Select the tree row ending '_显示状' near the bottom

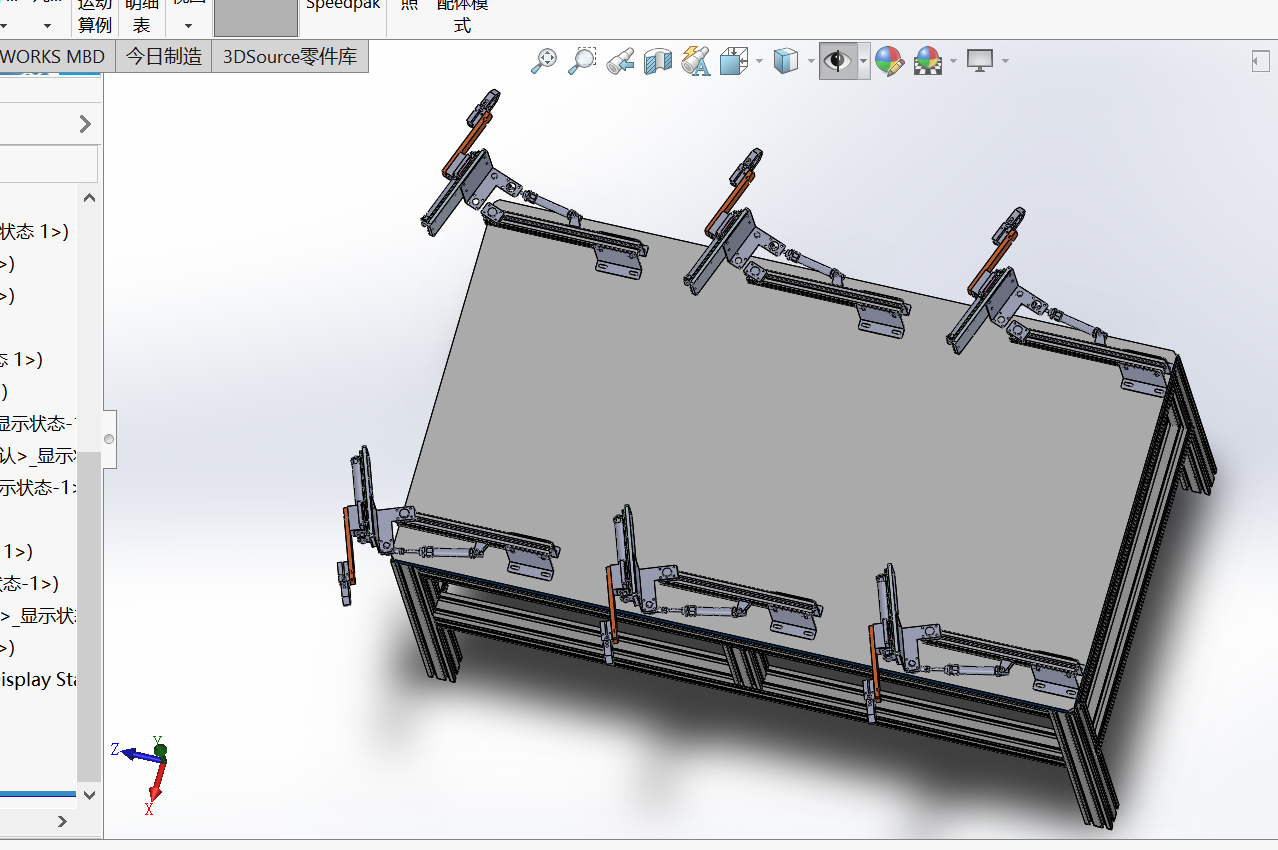(38, 615)
